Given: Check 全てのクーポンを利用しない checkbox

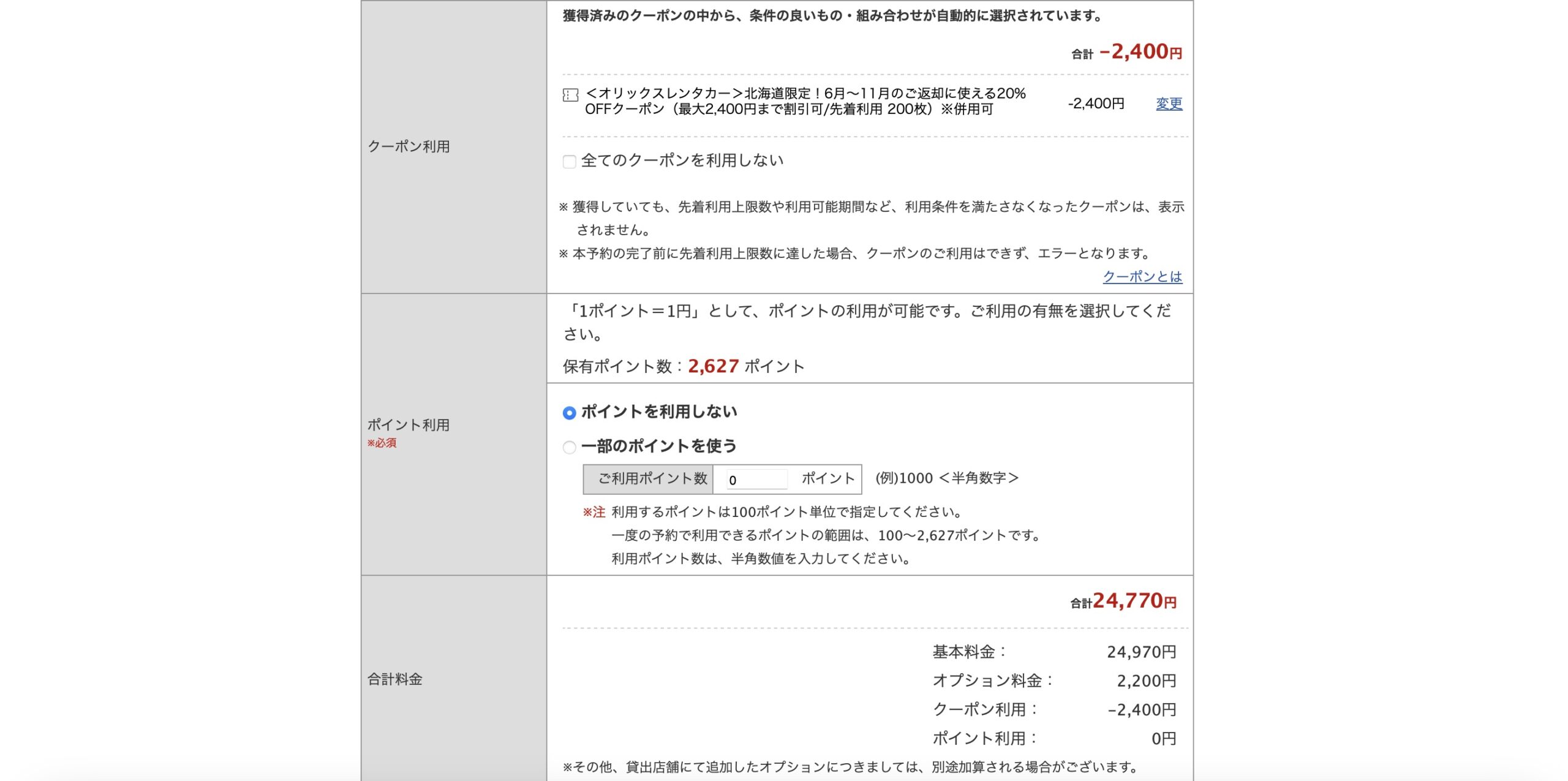Looking at the screenshot, I should click(570, 162).
